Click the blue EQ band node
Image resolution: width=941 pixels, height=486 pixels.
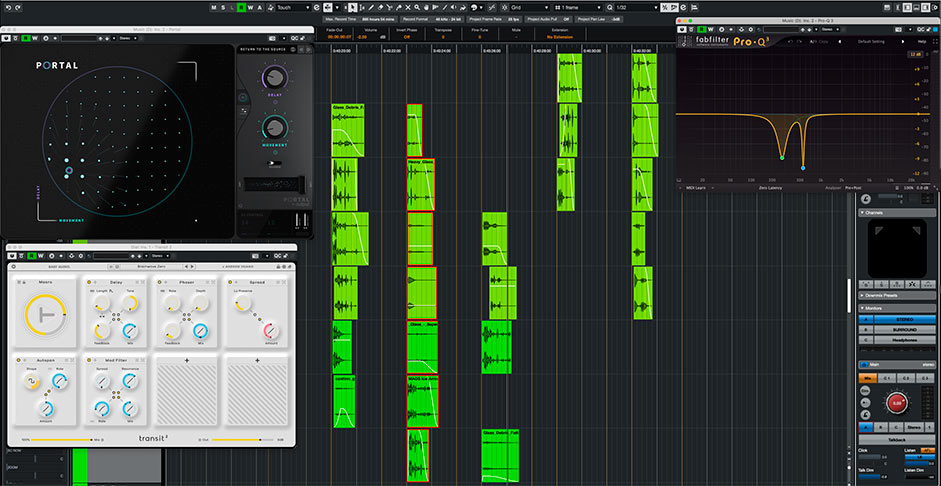[803, 168]
